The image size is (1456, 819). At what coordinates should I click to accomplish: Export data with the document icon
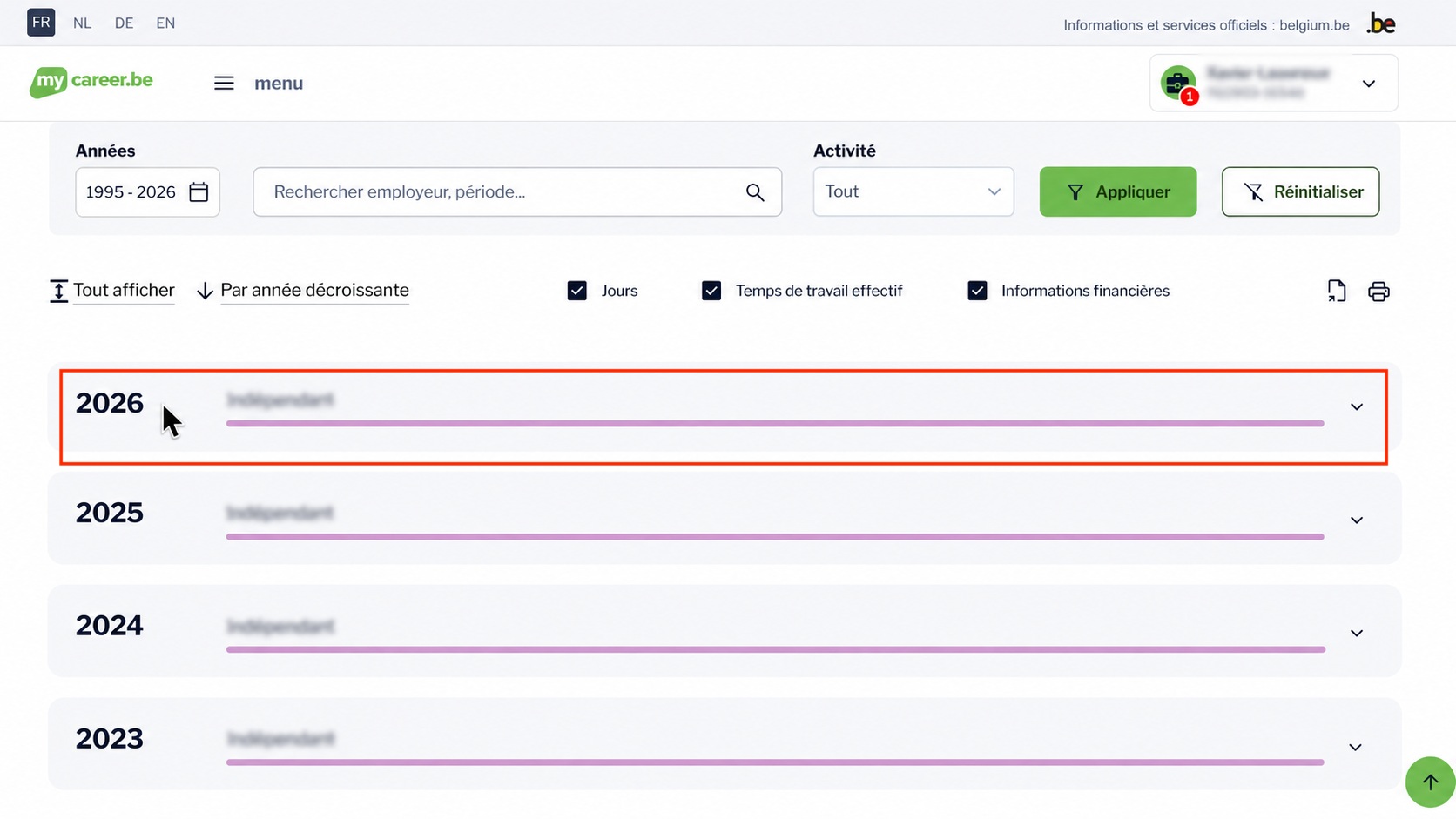[1337, 291]
